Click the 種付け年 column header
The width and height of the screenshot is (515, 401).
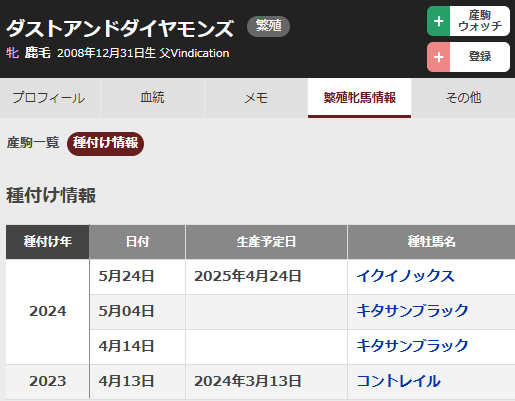[48, 242]
